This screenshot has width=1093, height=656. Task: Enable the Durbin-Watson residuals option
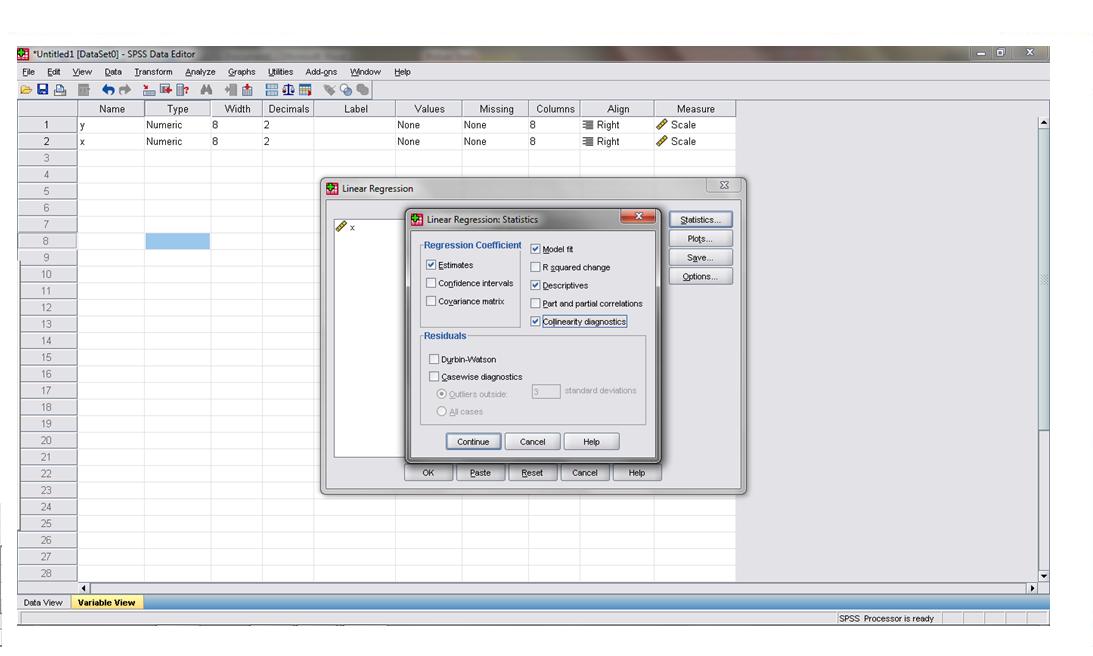[x=434, y=359]
